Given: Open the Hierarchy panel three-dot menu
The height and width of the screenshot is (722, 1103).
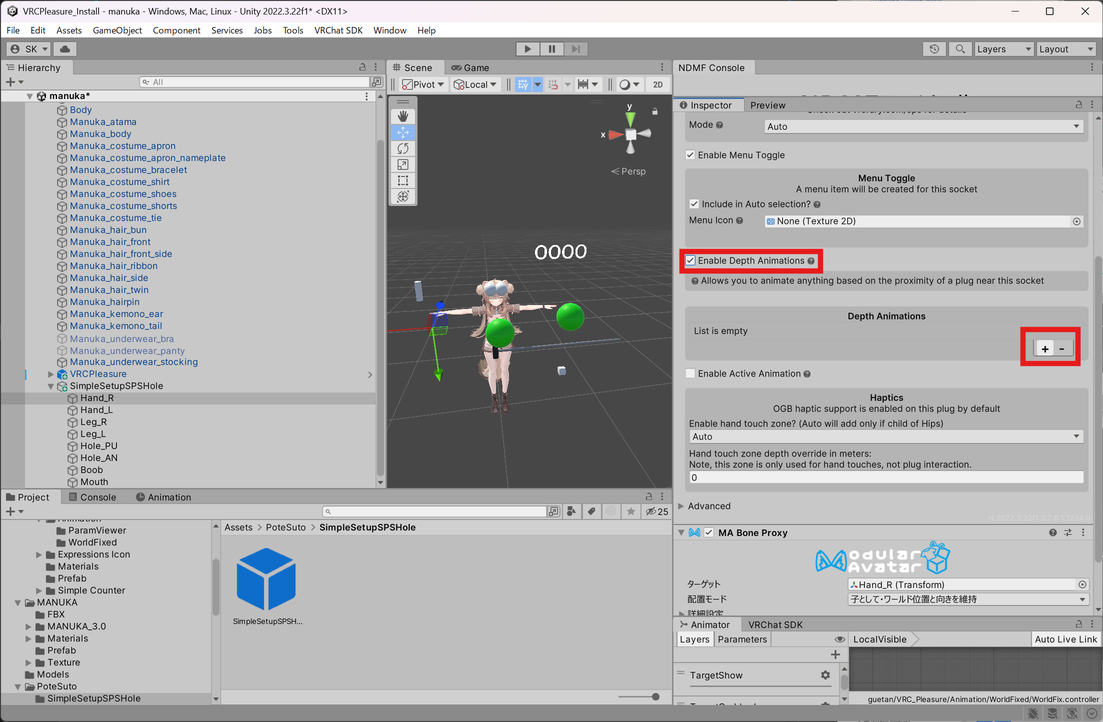Looking at the screenshot, I should [x=376, y=67].
